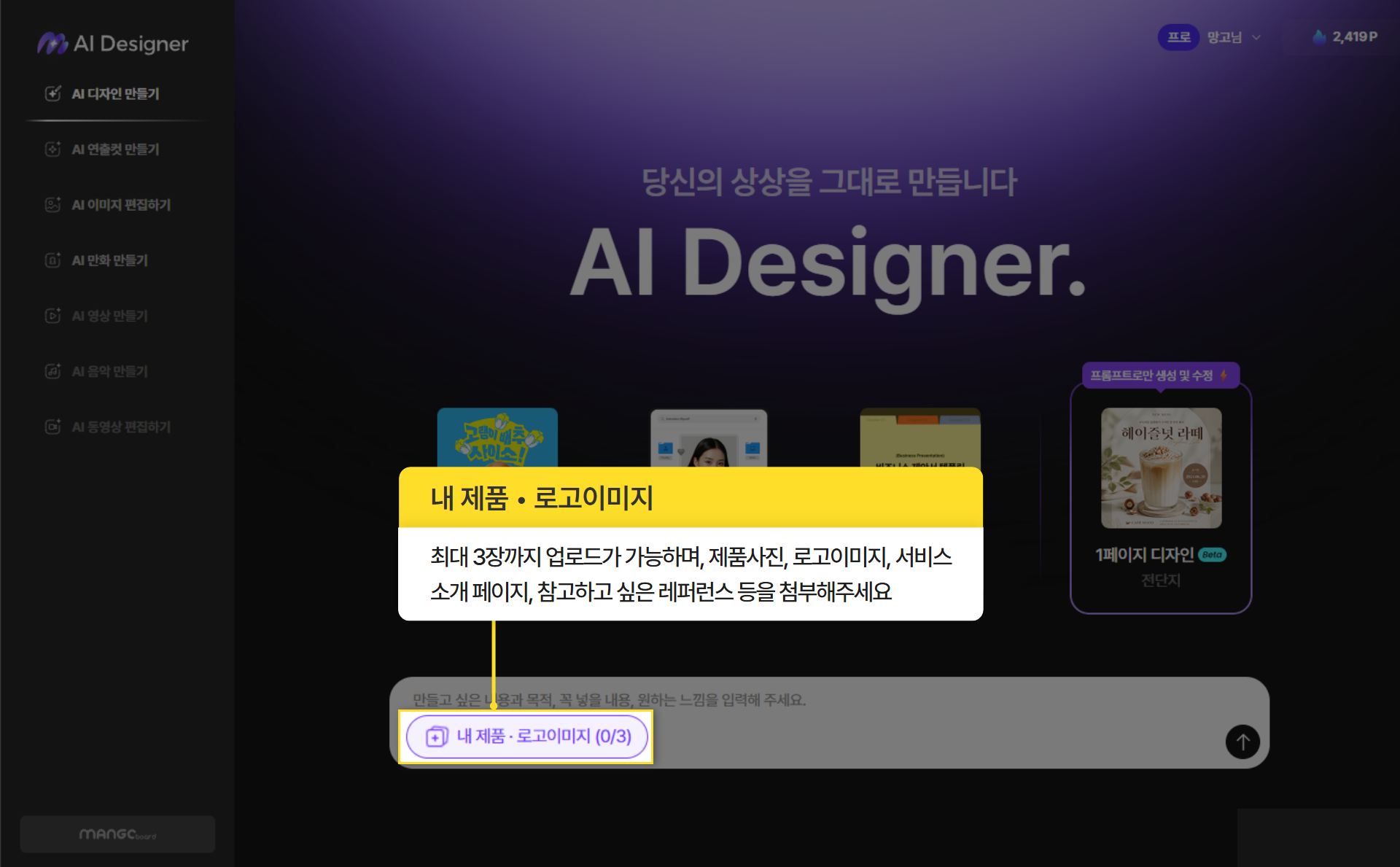Open AI 만화 만들기 menu item

pos(96,260)
